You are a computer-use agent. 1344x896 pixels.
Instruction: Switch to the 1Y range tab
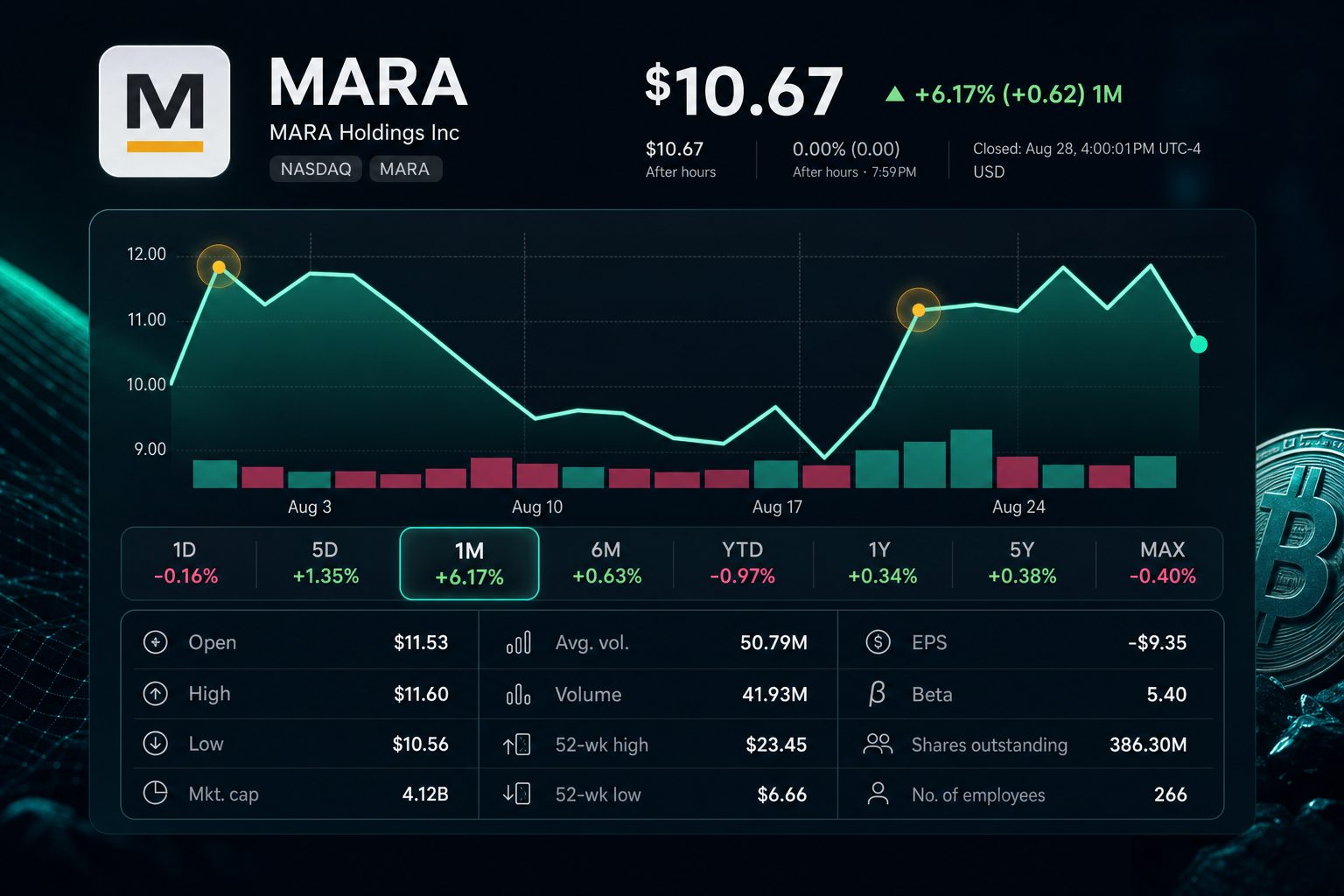coord(882,563)
